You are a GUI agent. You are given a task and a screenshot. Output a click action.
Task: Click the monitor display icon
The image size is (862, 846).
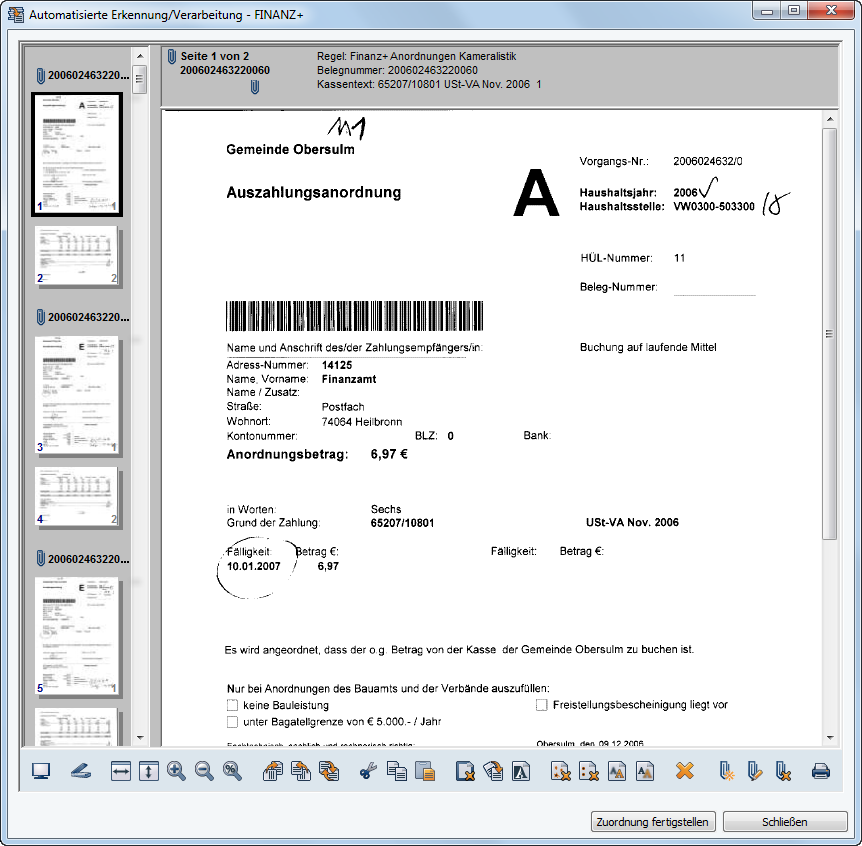(x=41, y=772)
